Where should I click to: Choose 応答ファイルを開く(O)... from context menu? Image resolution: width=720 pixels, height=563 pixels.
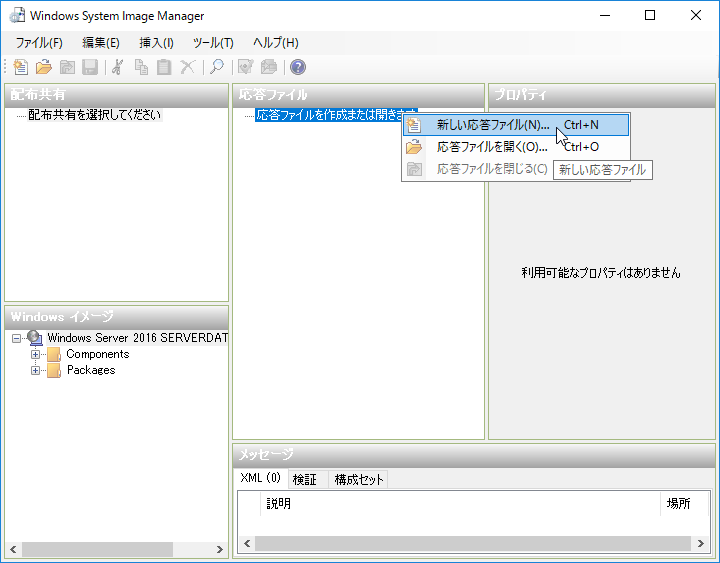(x=516, y=147)
